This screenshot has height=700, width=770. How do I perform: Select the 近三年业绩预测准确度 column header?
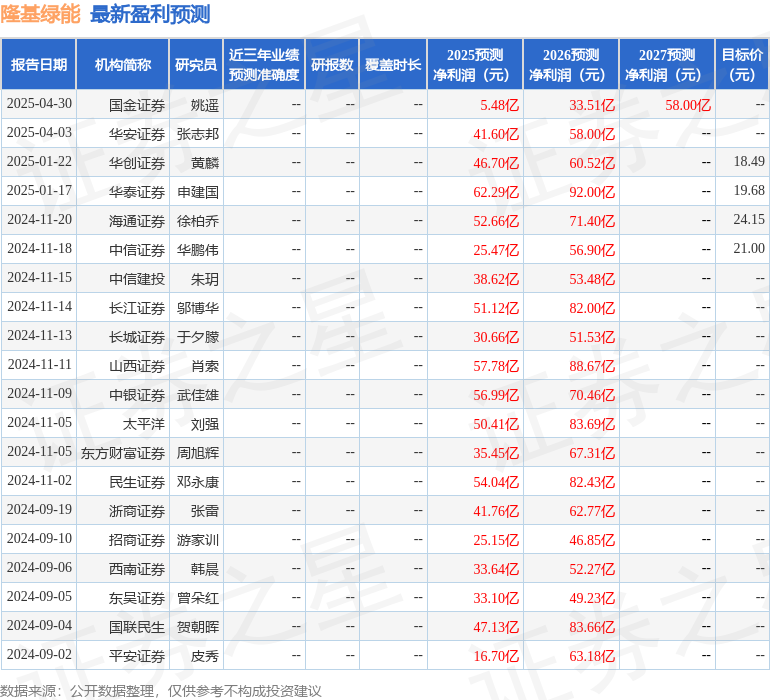point(263,65)
